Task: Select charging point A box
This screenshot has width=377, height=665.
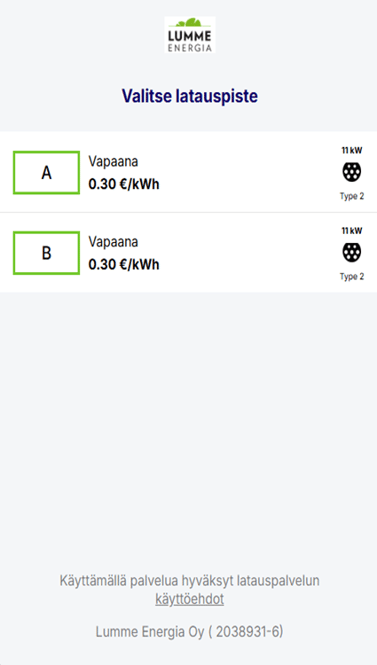Action: tap(47, 173)
